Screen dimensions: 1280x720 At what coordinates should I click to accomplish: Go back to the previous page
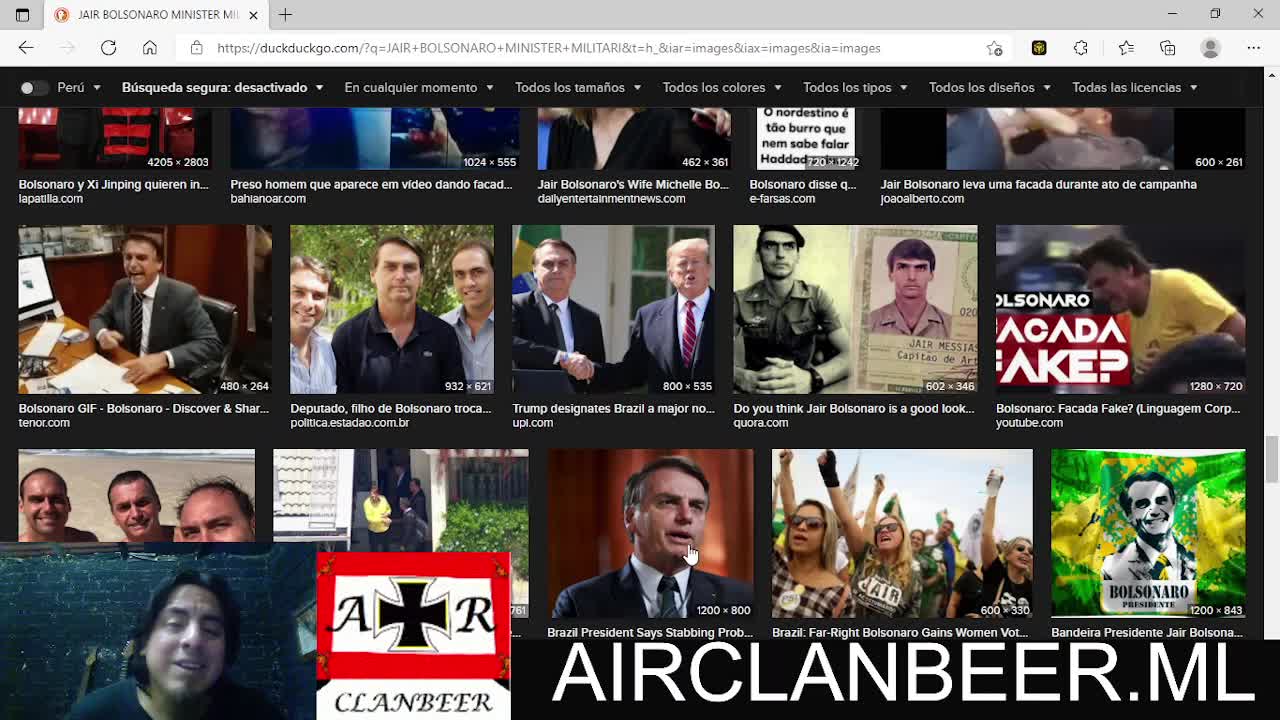pyautogui.click(x=26, y=48)
